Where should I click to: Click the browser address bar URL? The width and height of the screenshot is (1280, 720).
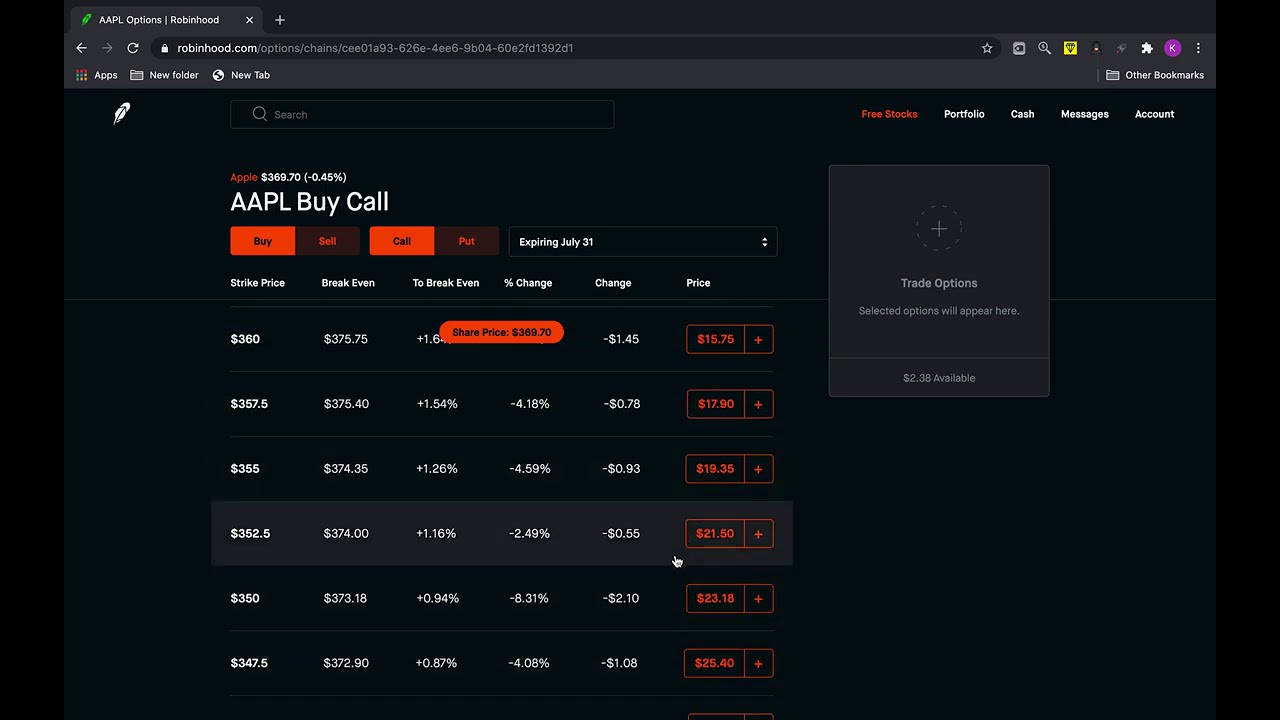pos(375,48)
